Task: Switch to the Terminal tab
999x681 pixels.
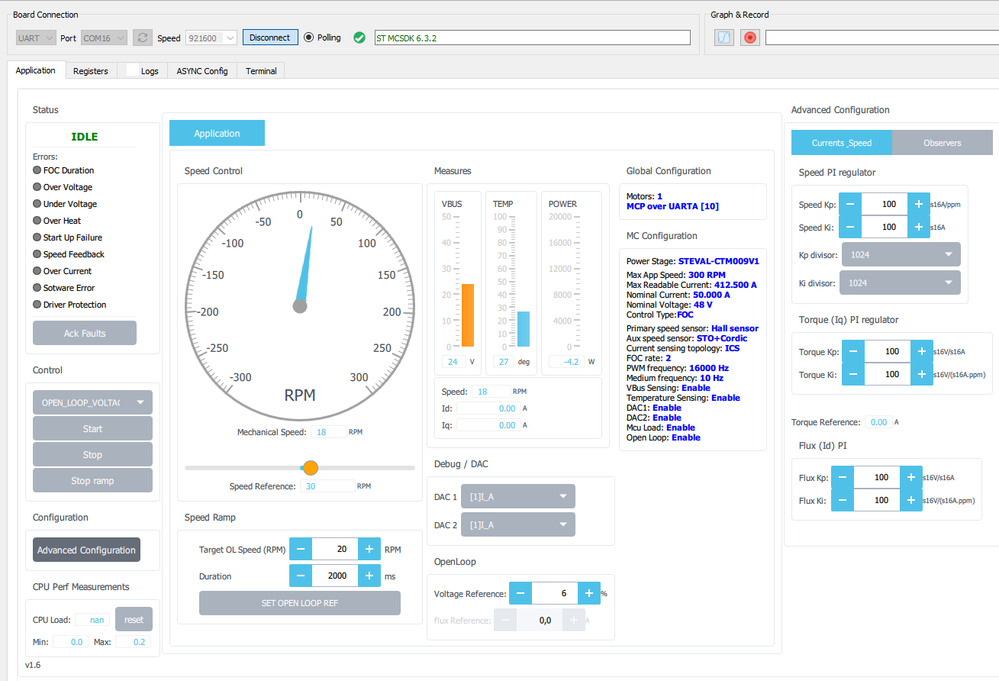Action: (x=261, y=71)
